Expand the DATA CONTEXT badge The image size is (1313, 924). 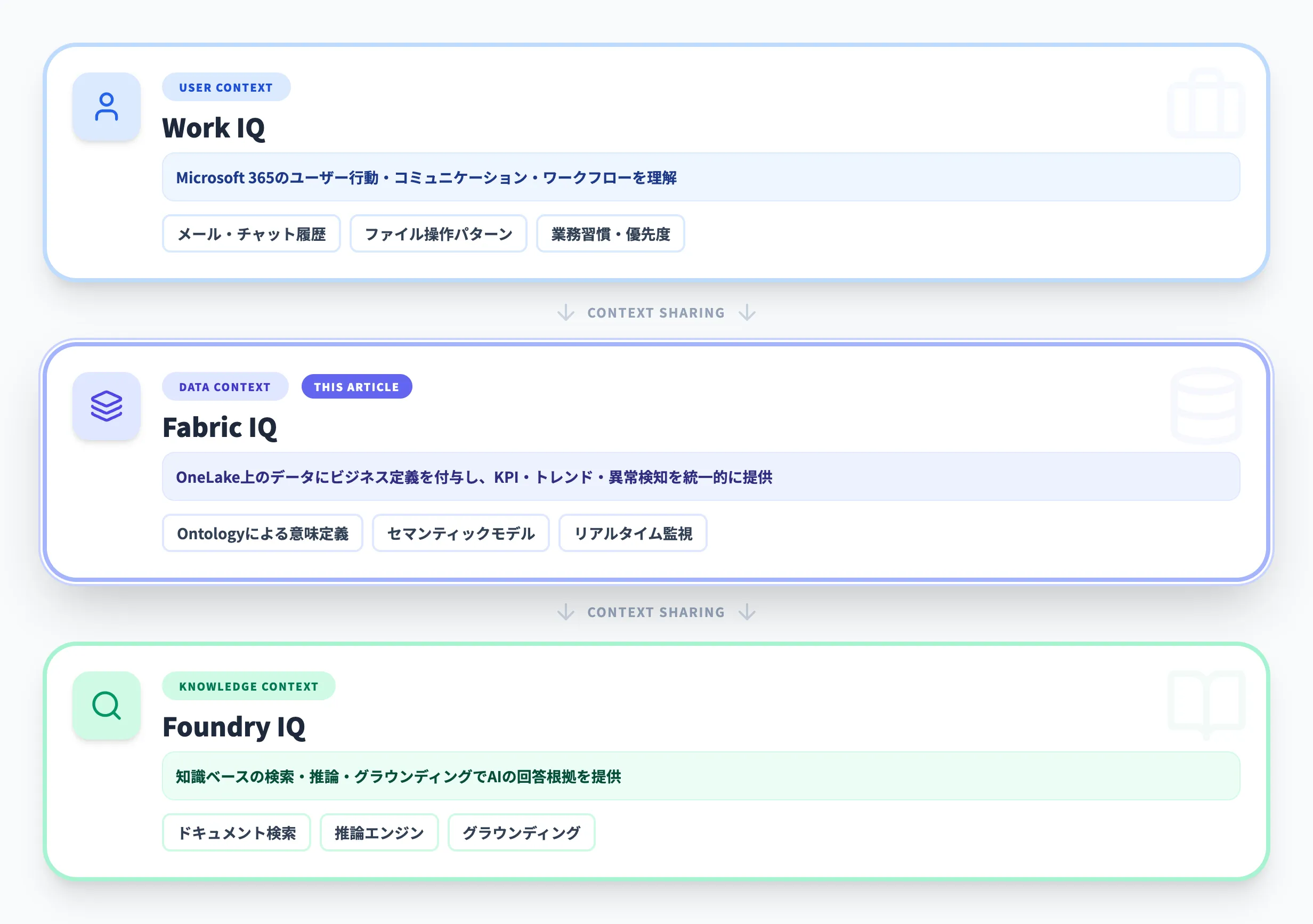pyautogui.click(x=225, y=386)
